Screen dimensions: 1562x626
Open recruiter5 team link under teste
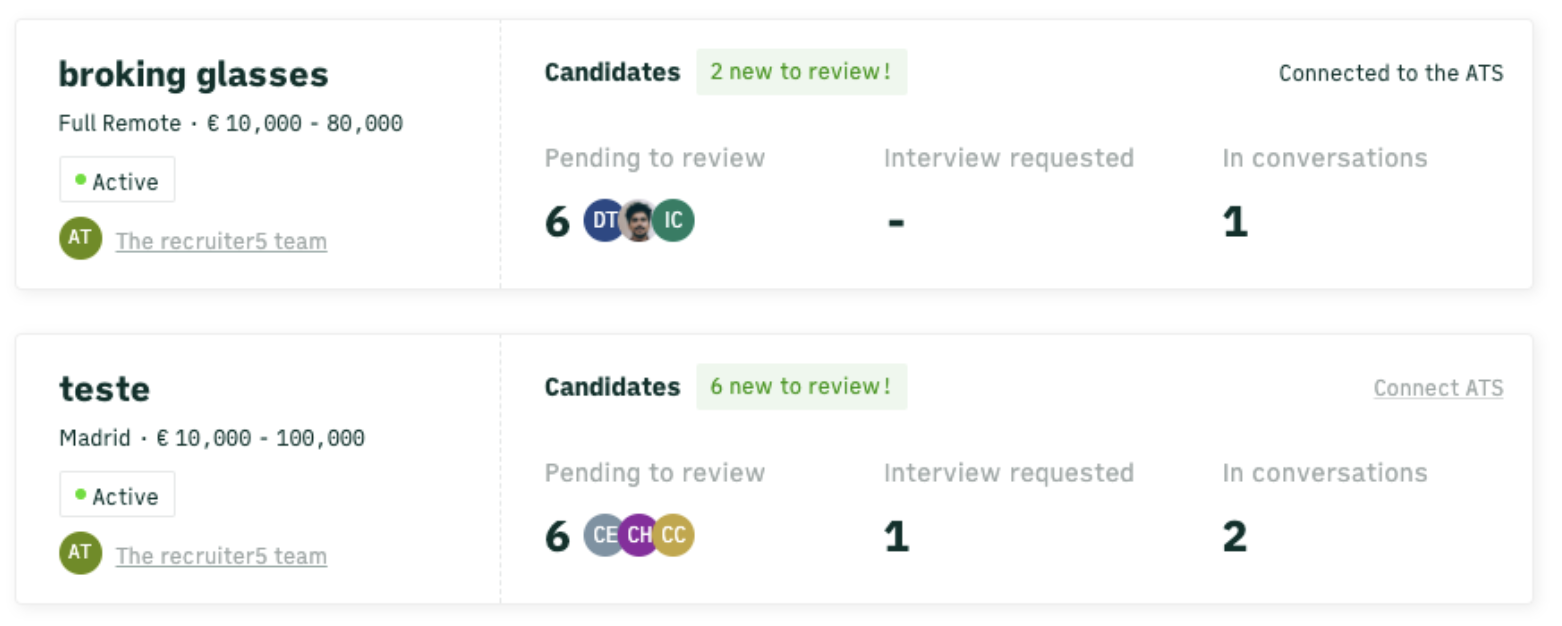click(221, 556)
